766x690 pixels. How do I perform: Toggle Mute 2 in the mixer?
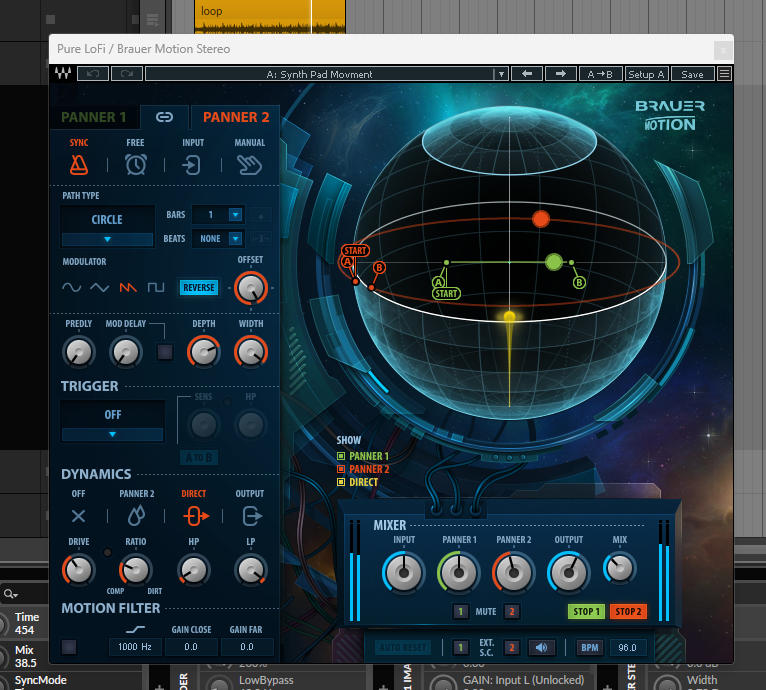point(511,611)
